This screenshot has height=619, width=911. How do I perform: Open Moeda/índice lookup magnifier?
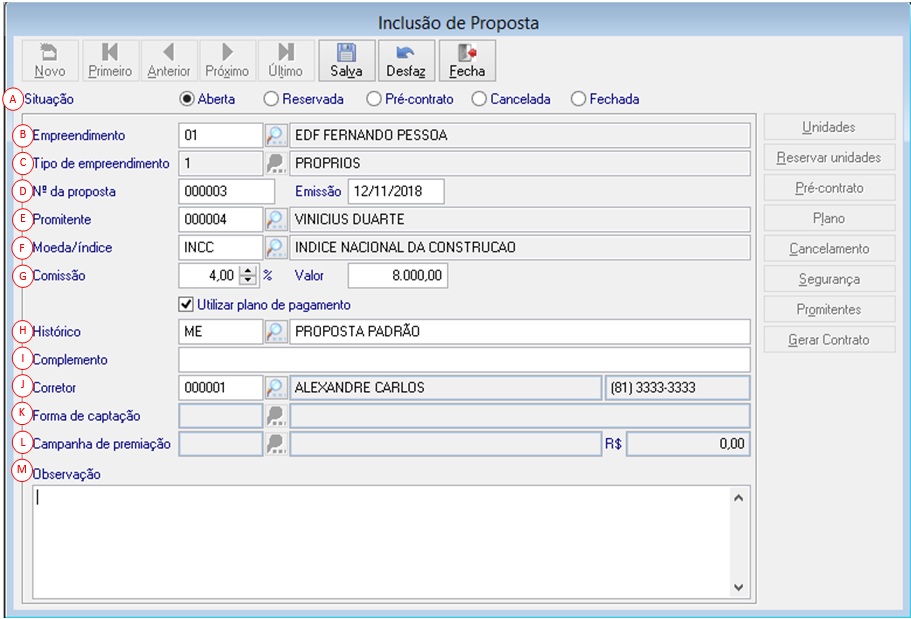coord(276,248)
